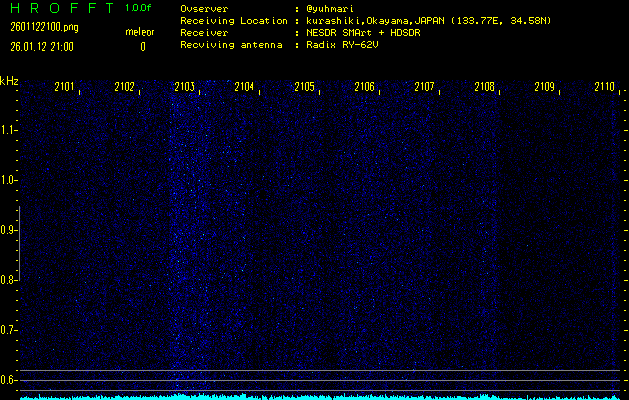Click the 2102 time marker
629x400 pixels.
[x=124, y=87]
